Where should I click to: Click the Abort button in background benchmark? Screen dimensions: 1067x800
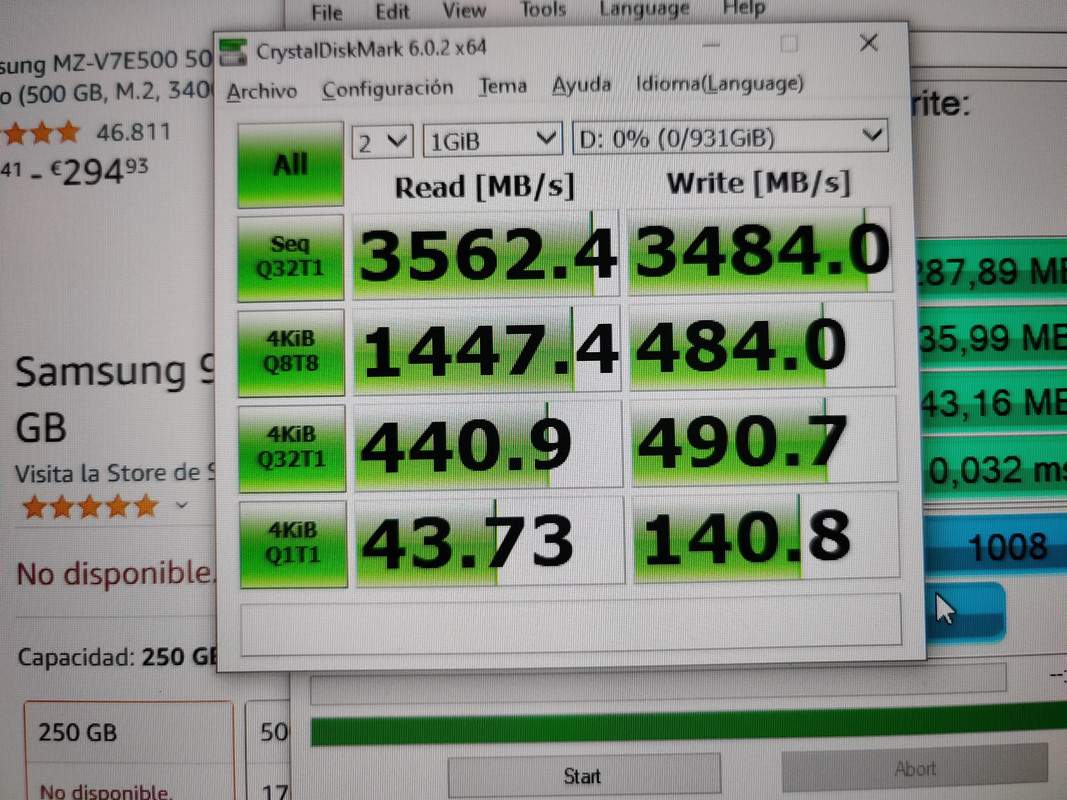(x=915, y=769)
